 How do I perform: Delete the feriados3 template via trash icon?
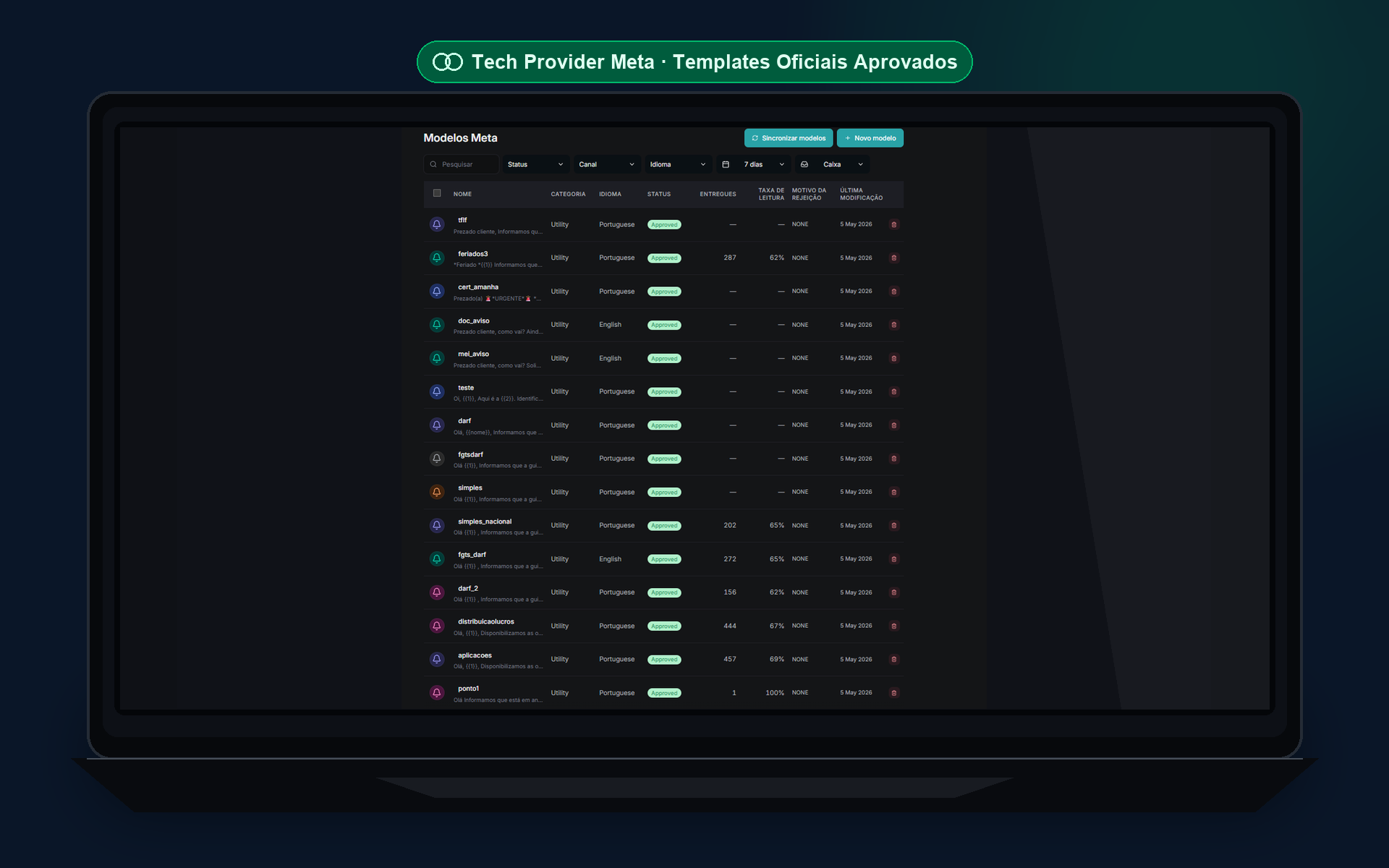point(894,258)
